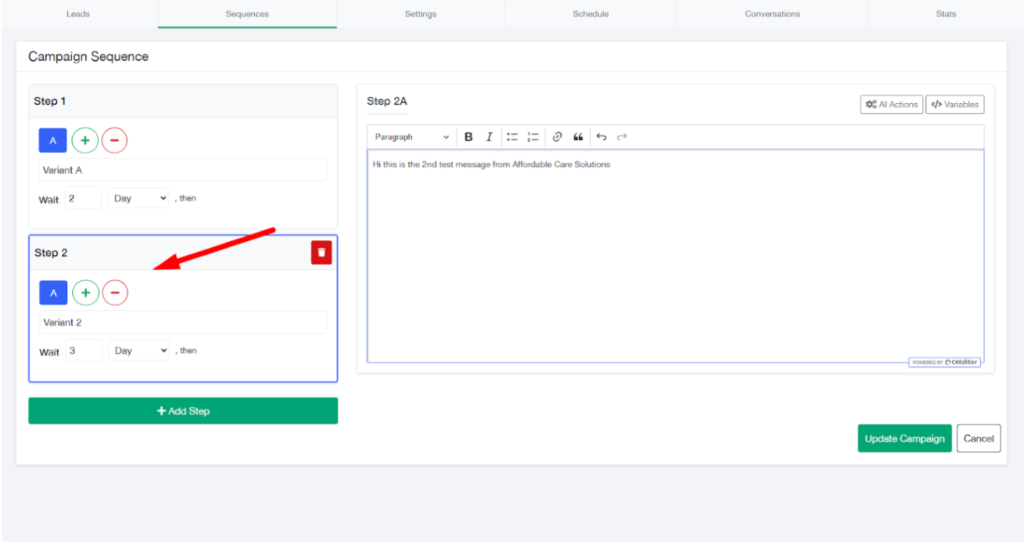Undo the last editor change
Screen dimensions: 1024x542
pos(601,137)
